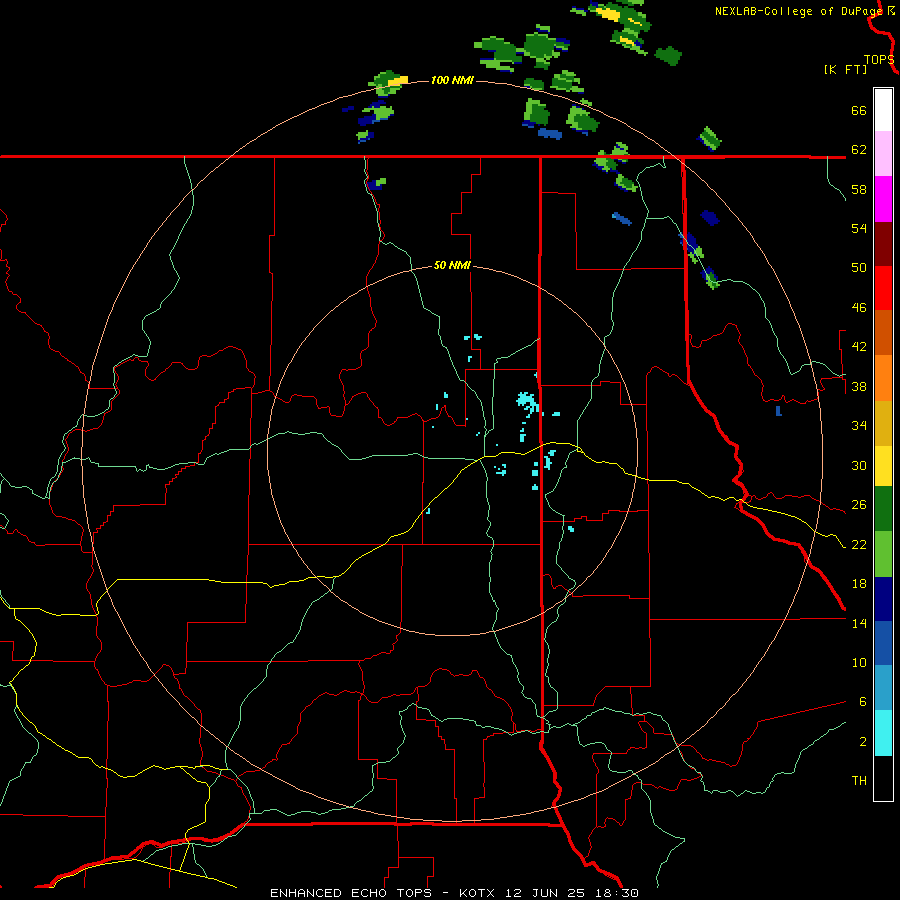The width and height of the screenshot is (900, 900).
Task: Click the cyan legend swatch between 6 and 2
Action: tap(883, 733)
